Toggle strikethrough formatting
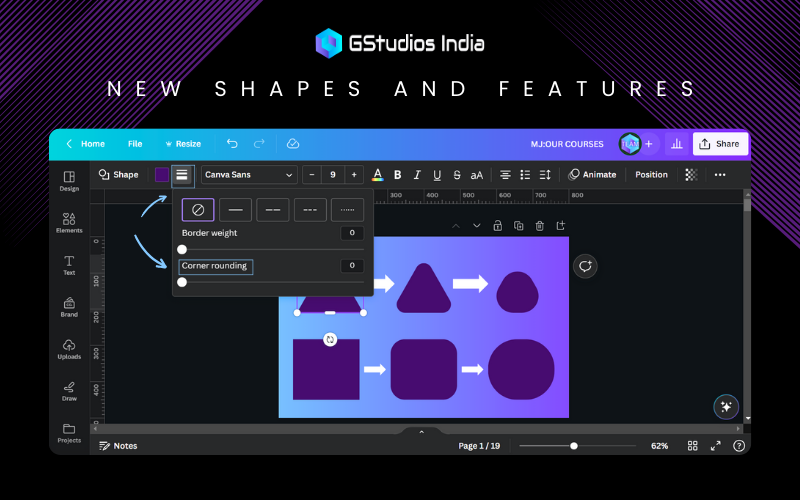The width and height of the screenshot is (800, 500). coord(457,174)
